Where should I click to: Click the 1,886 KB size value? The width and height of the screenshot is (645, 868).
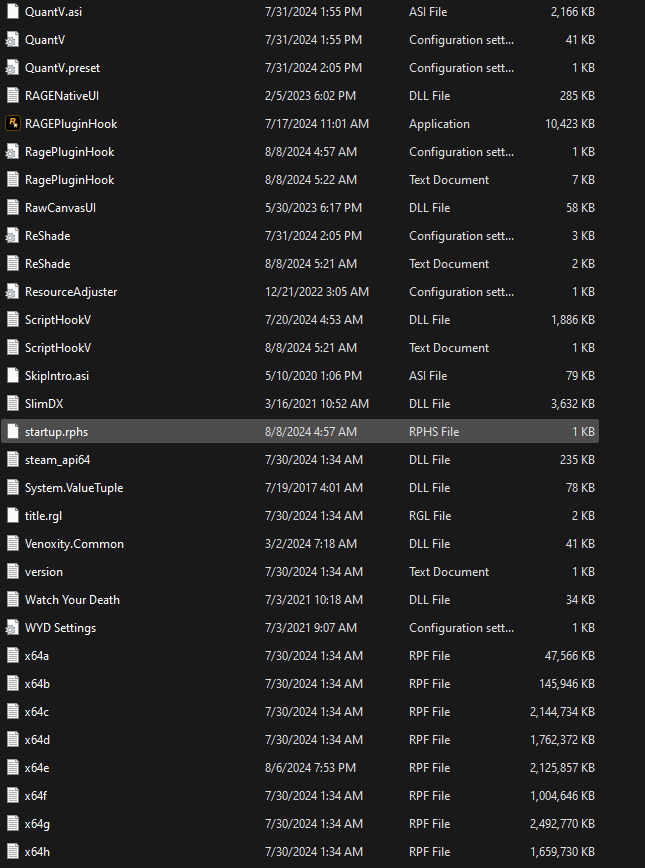pyautogui.click(x=573, y=320)
